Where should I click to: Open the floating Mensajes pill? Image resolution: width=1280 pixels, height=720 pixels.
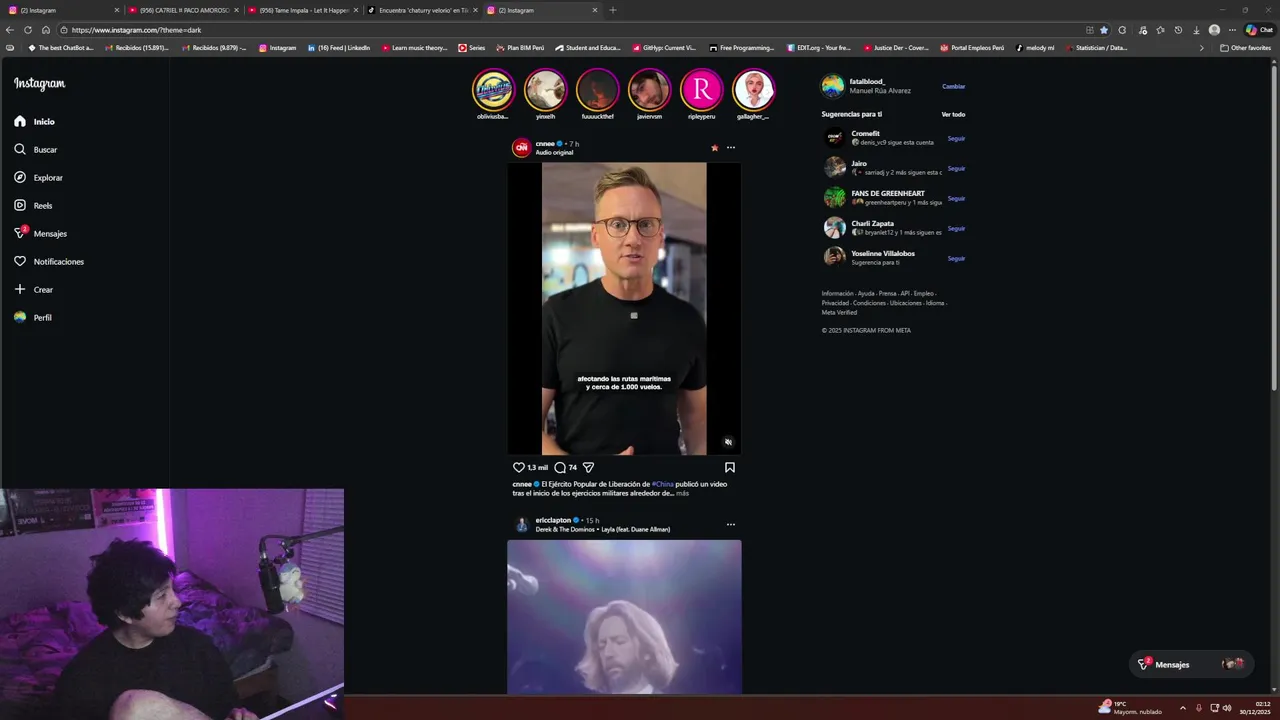click(1191, 664)
